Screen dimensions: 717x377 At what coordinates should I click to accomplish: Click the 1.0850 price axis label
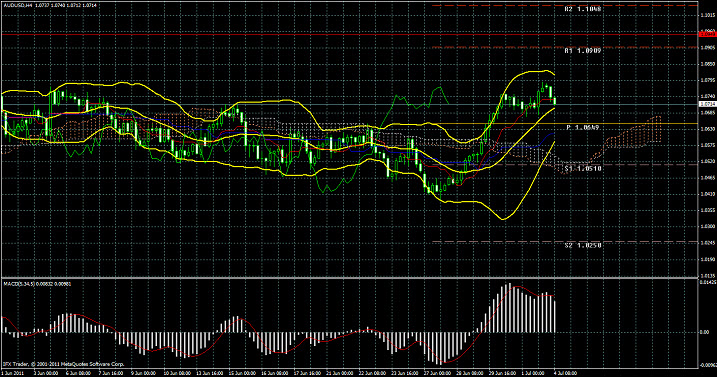(707, 64)
